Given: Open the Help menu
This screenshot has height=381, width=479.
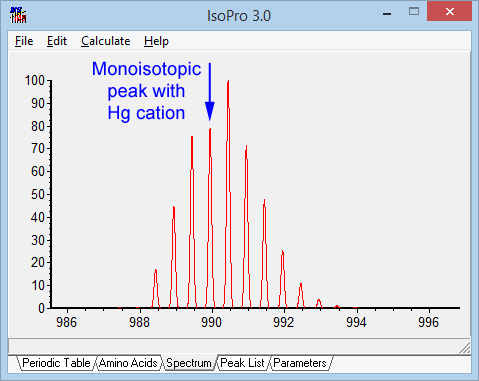Looking at the screenshot, I should click(x=156, y=41).
